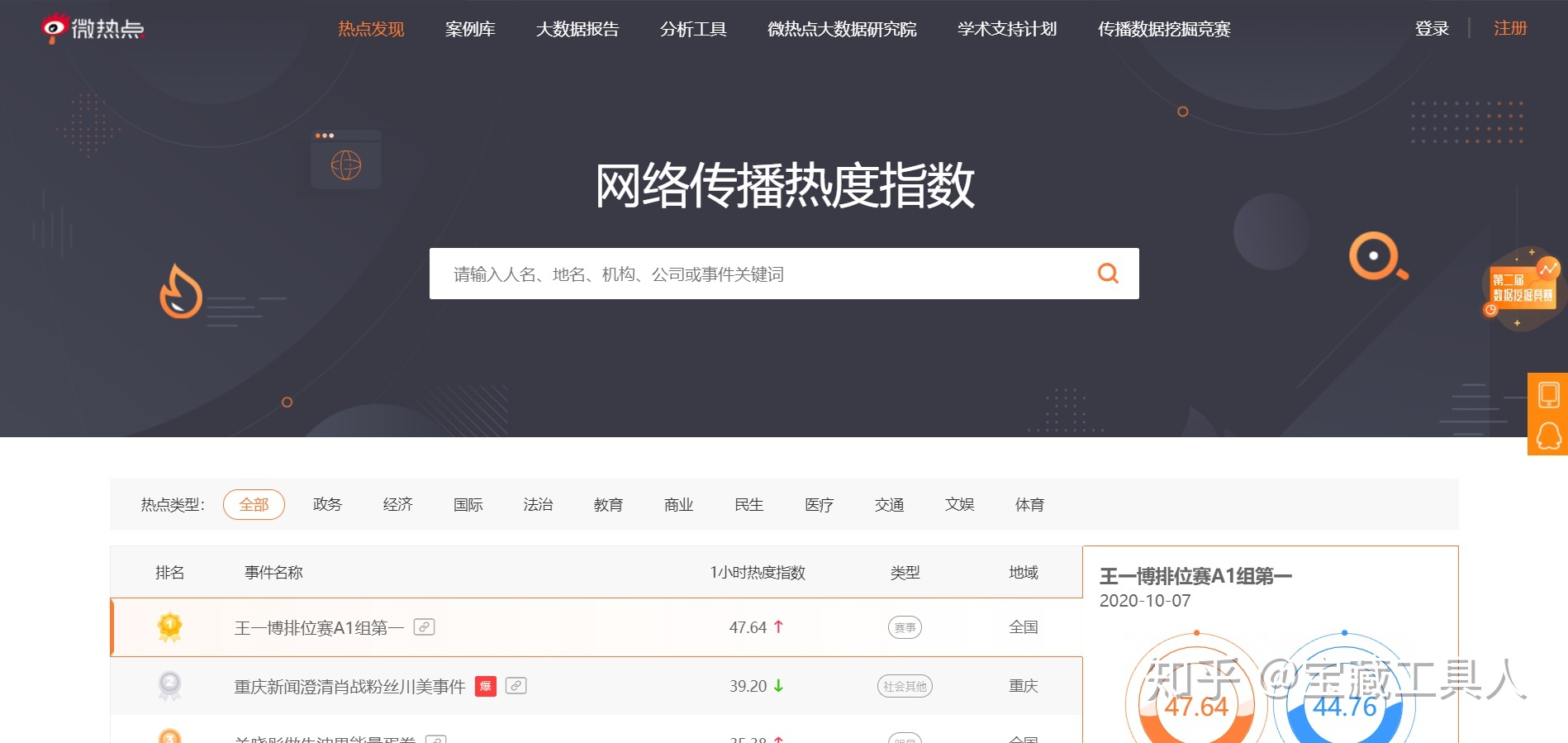The height and width of the screenshot is (743, 1568).
Task: Click the silver second-place medal icon
Action: tap(170, 686)
